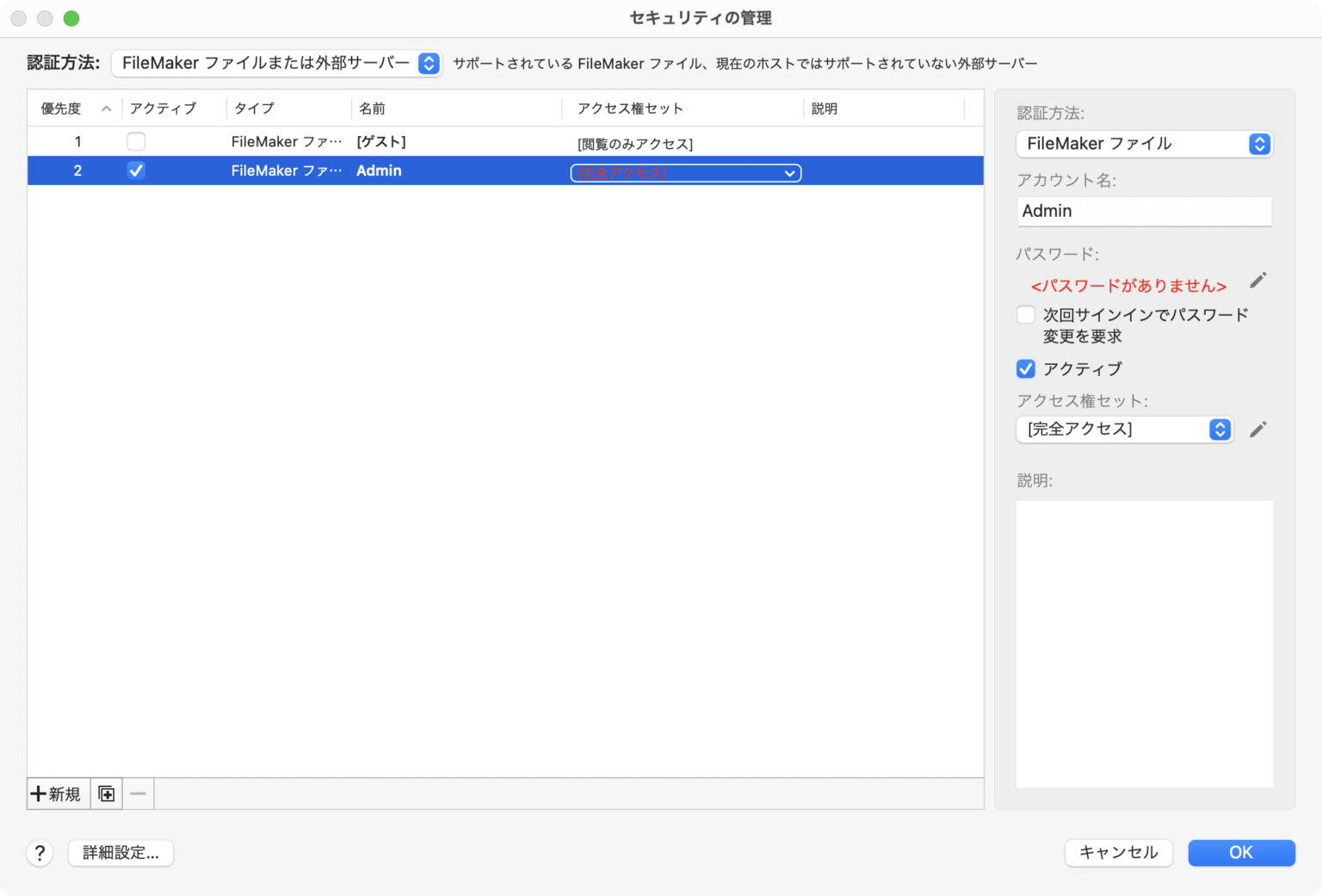The image size is (1322, 896).
Task: Open 詳細設定 advanced settings
Action: click(120, 853)
